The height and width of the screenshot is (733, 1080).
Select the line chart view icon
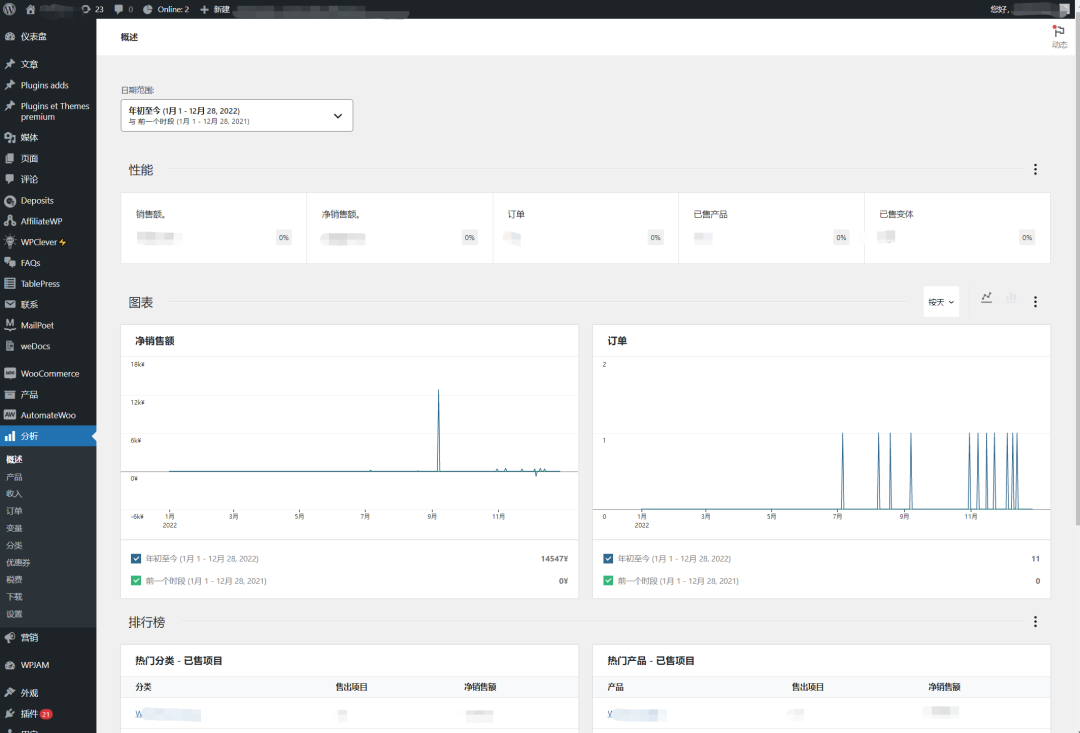986,297
